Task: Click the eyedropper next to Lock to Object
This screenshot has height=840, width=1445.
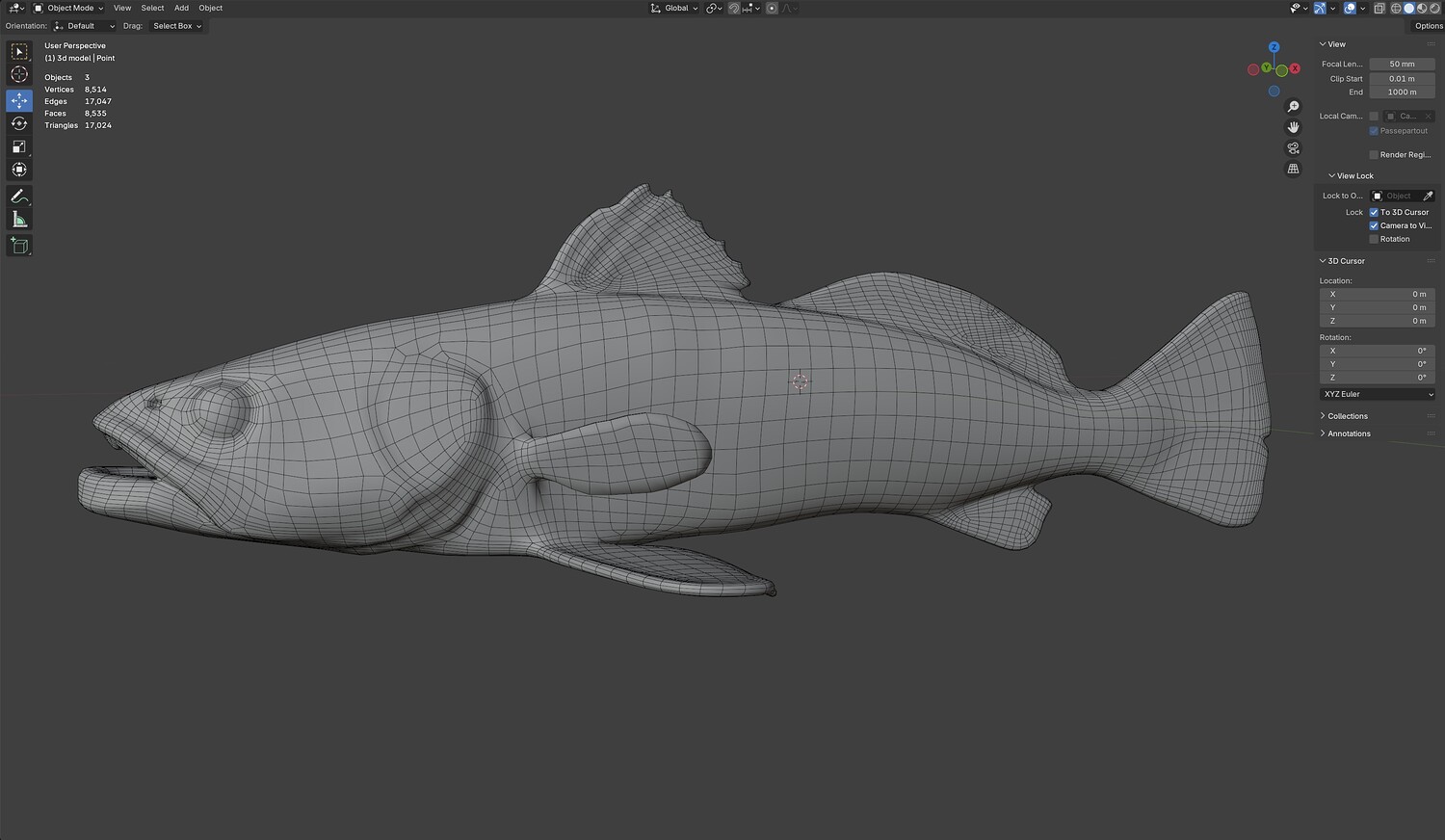Action: tap(1428, 197)
